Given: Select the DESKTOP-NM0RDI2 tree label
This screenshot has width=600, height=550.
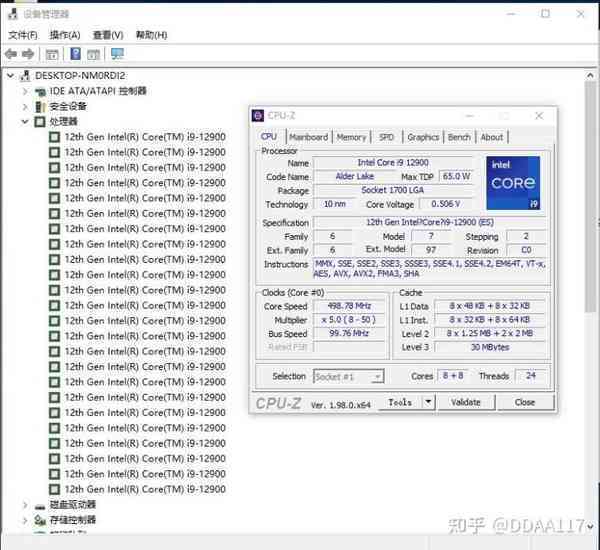Looking at the screenshot, I should pos(80,76).
